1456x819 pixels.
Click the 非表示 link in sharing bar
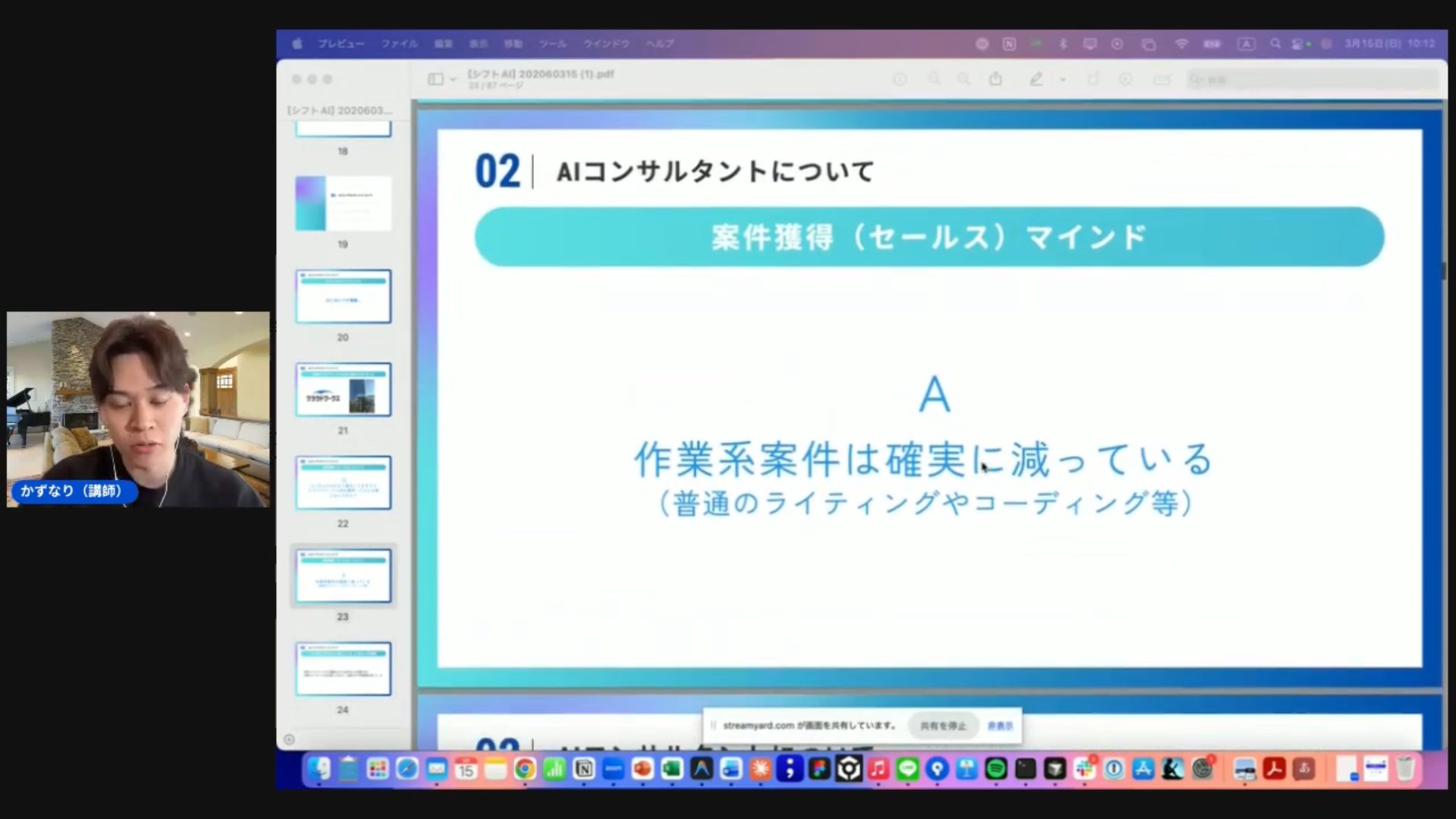[999, 726]
